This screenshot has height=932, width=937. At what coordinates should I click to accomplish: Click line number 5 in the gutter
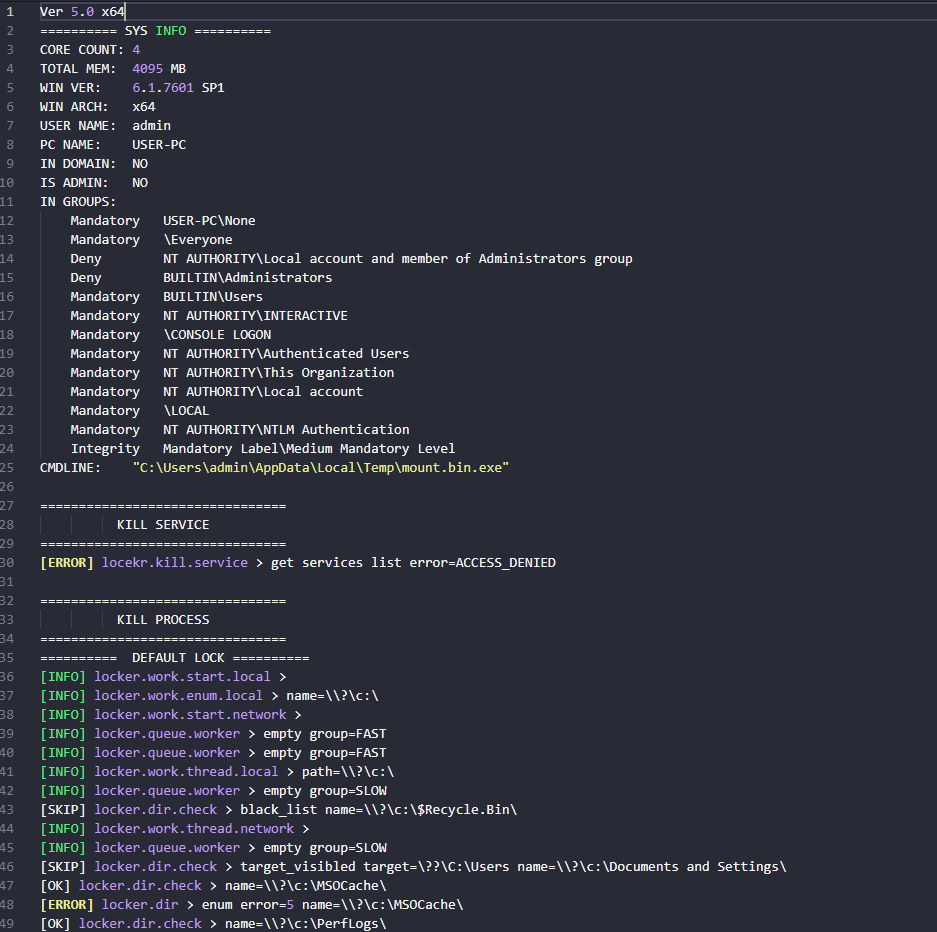pyautogui.click(x=10, y=88)
